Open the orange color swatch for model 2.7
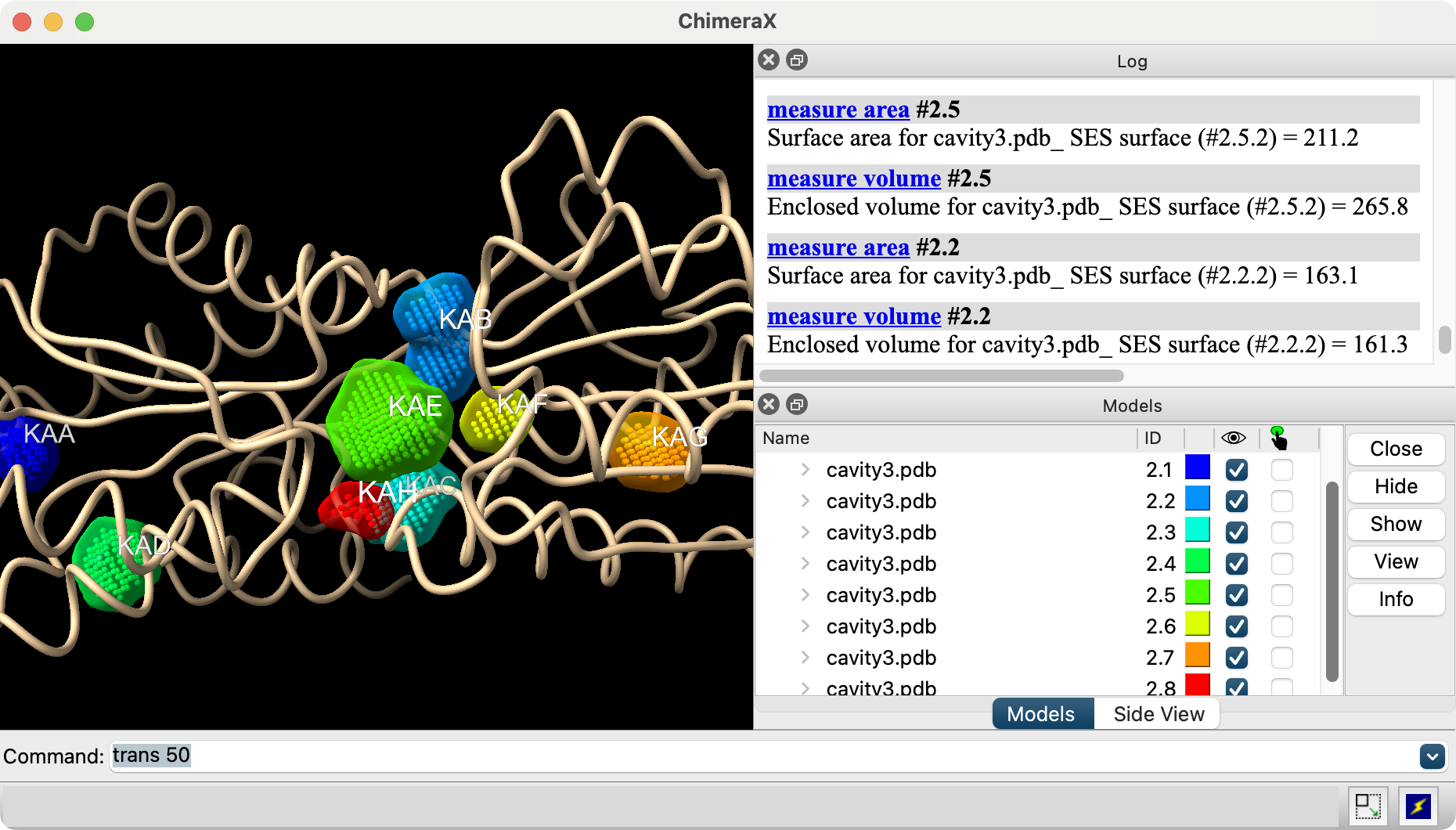The height and width of the screenshot is (830, 1456). pos(1197,655)
